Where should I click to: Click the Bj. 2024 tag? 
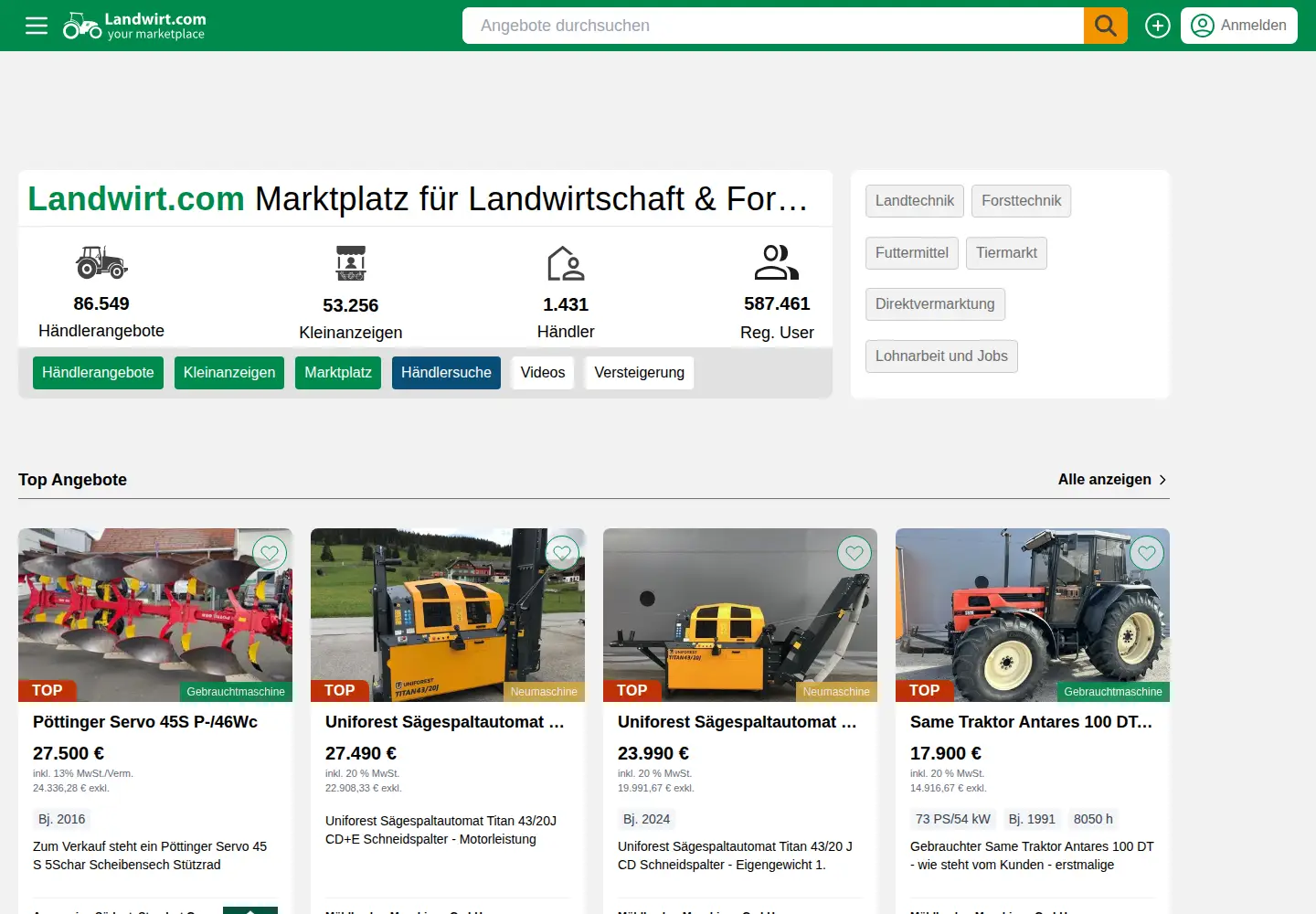click(647, 819)
